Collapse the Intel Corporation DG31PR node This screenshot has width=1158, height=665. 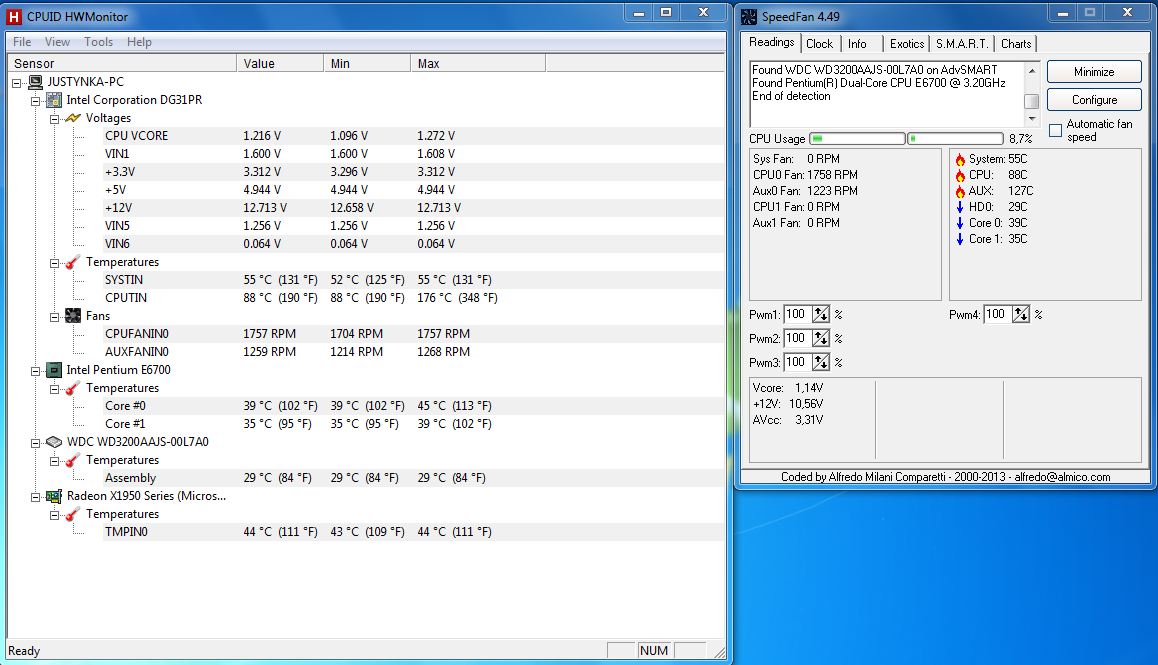pos(35,100)
